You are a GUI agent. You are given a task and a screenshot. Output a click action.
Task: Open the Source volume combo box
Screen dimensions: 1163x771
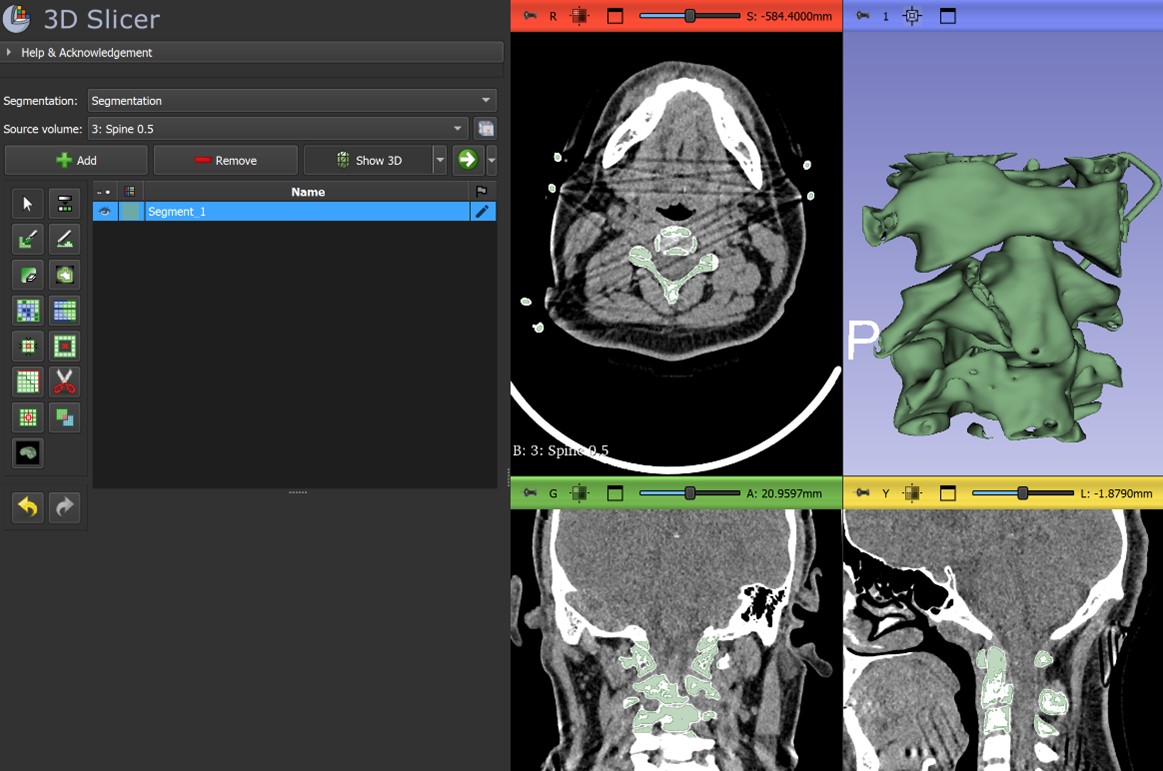click(278, 129)
